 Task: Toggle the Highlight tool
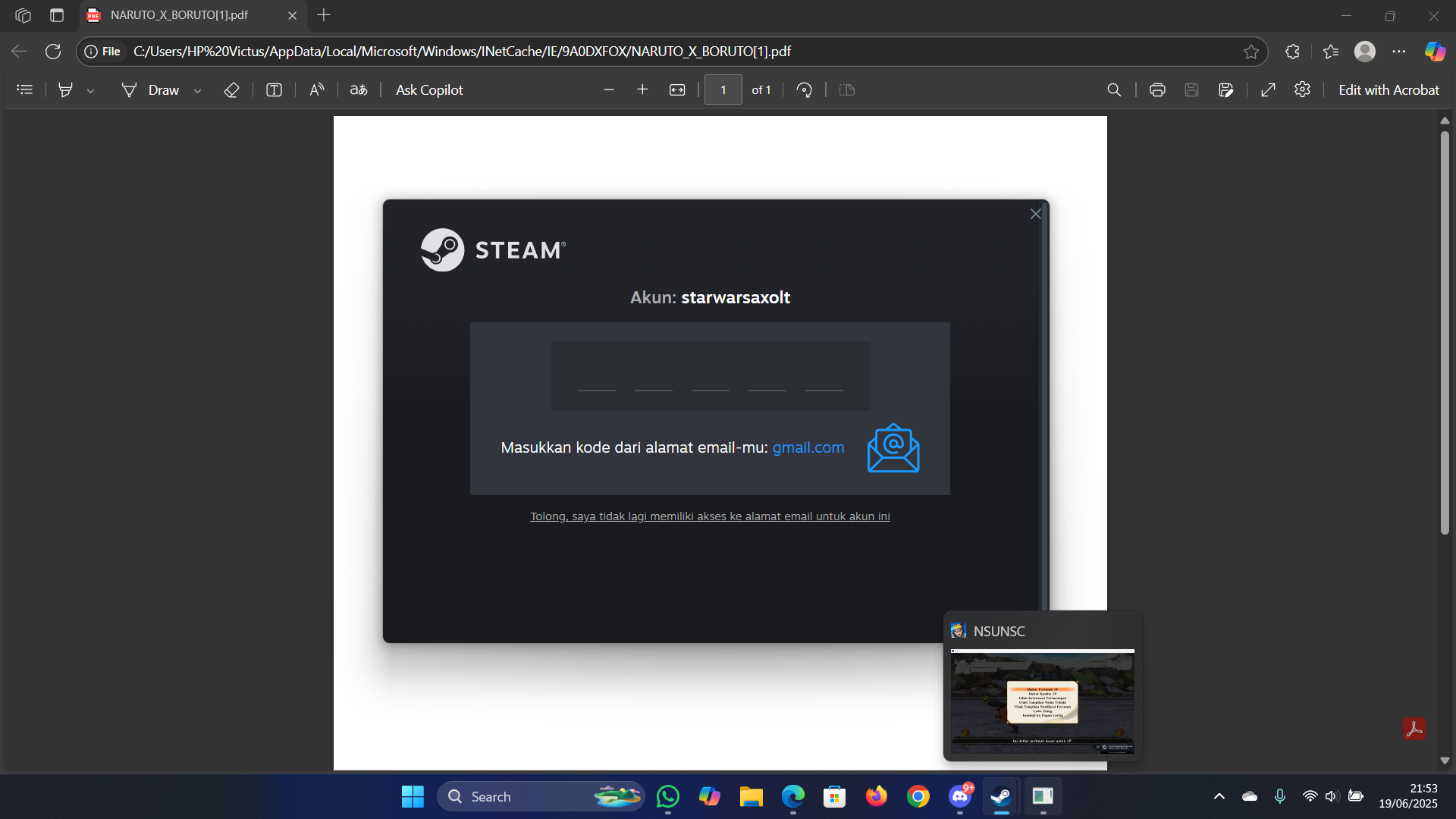[66, 89]
